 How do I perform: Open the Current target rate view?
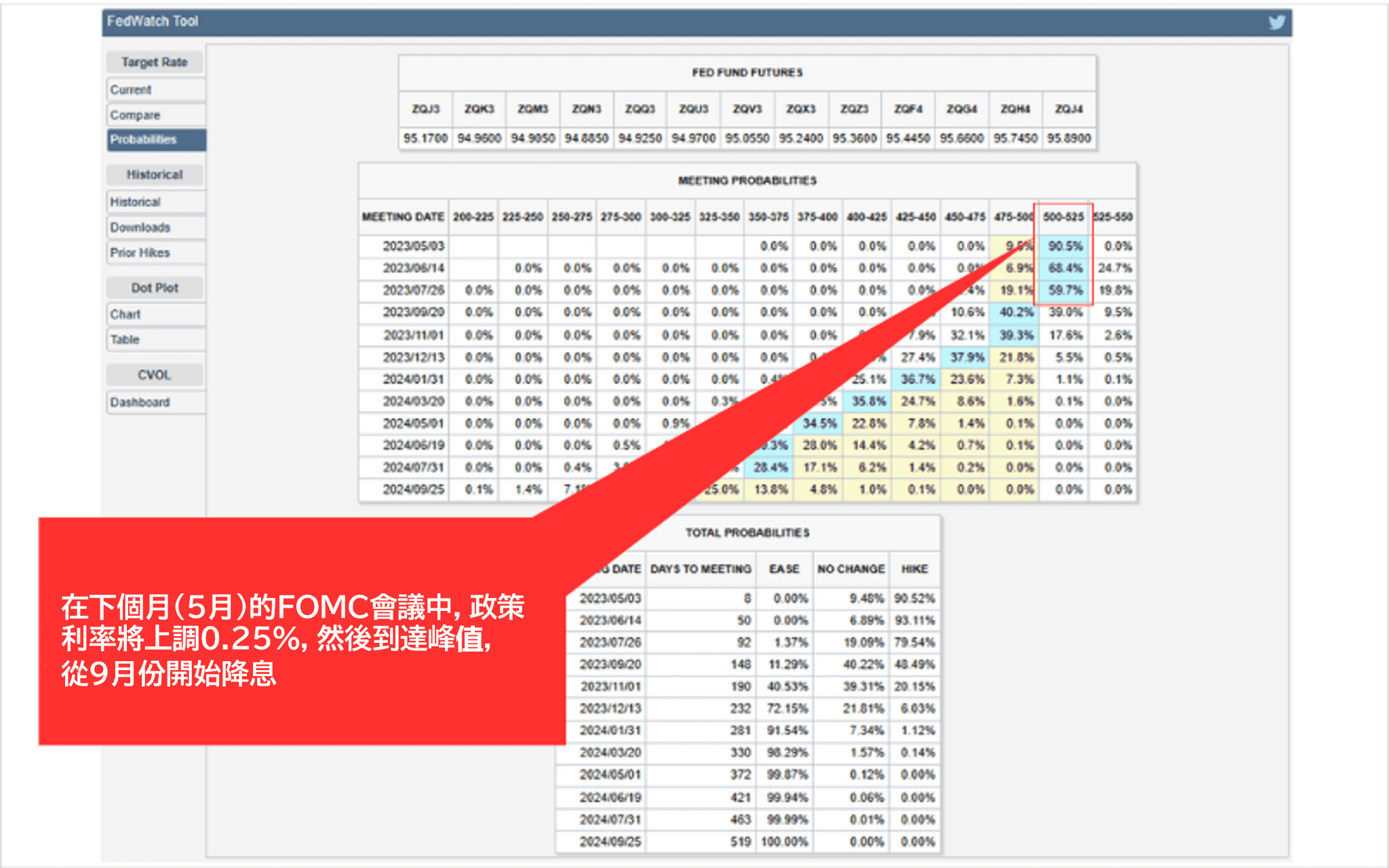pos(155,90)
